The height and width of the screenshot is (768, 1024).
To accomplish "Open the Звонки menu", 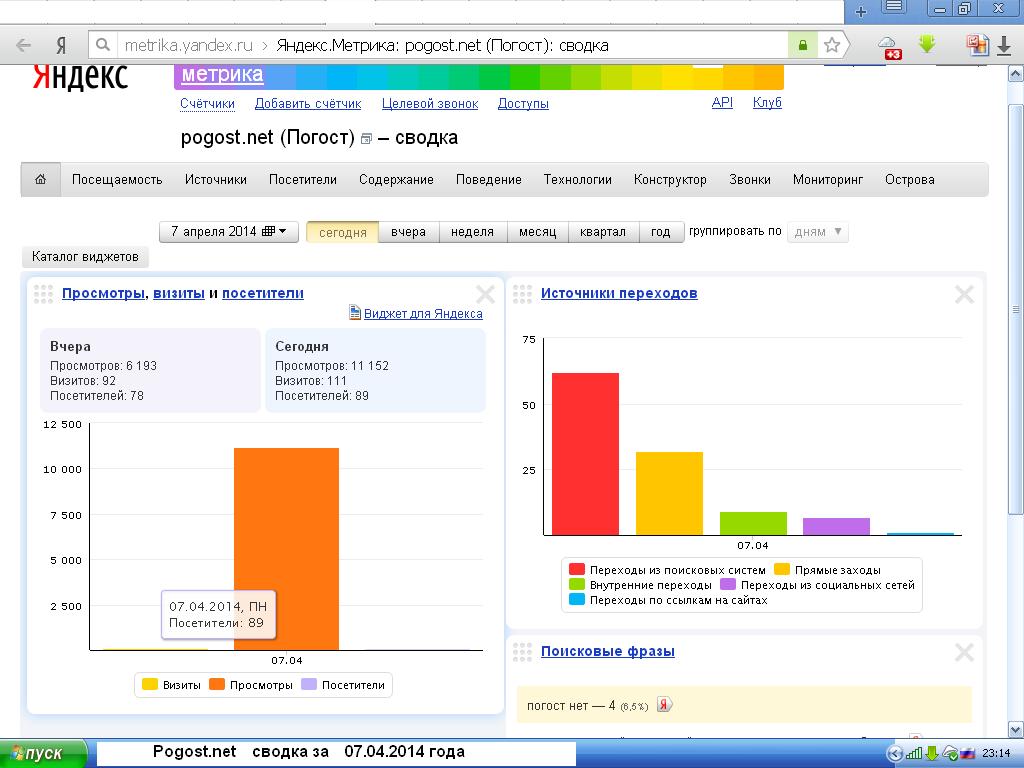I will click(x=750, y=180).
